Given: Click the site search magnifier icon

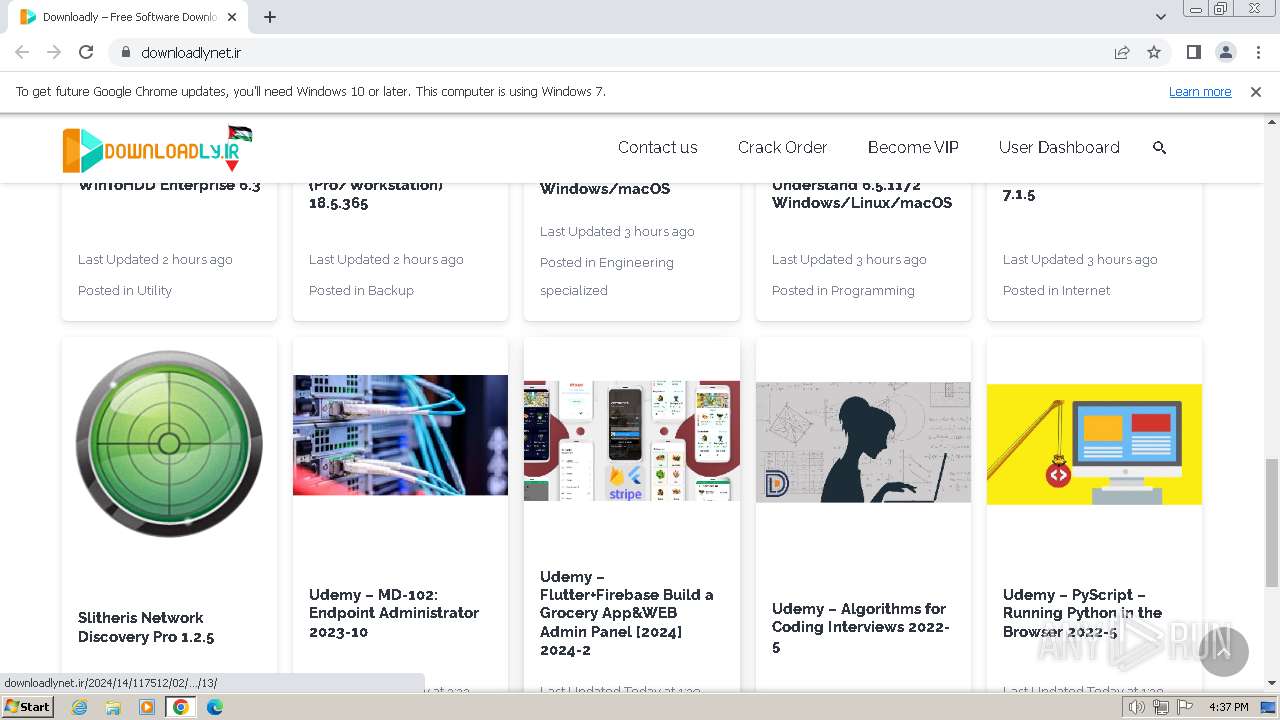Looking at the screenshot, I should pos(1159,147).
